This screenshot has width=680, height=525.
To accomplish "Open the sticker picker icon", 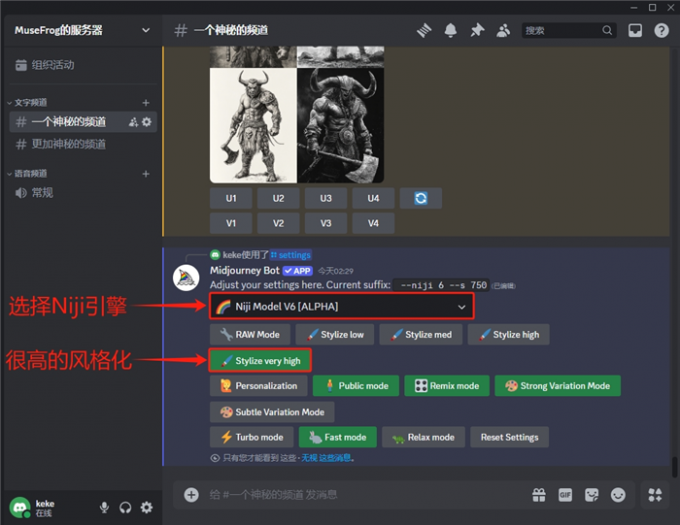I will (x=592, y=495).
